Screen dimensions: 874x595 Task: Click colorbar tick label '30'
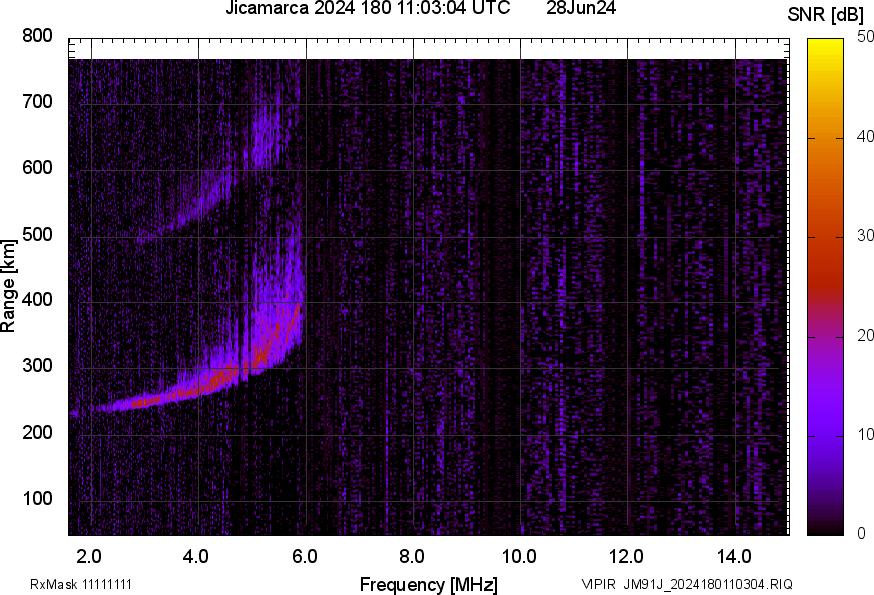[x=866, y=235]
